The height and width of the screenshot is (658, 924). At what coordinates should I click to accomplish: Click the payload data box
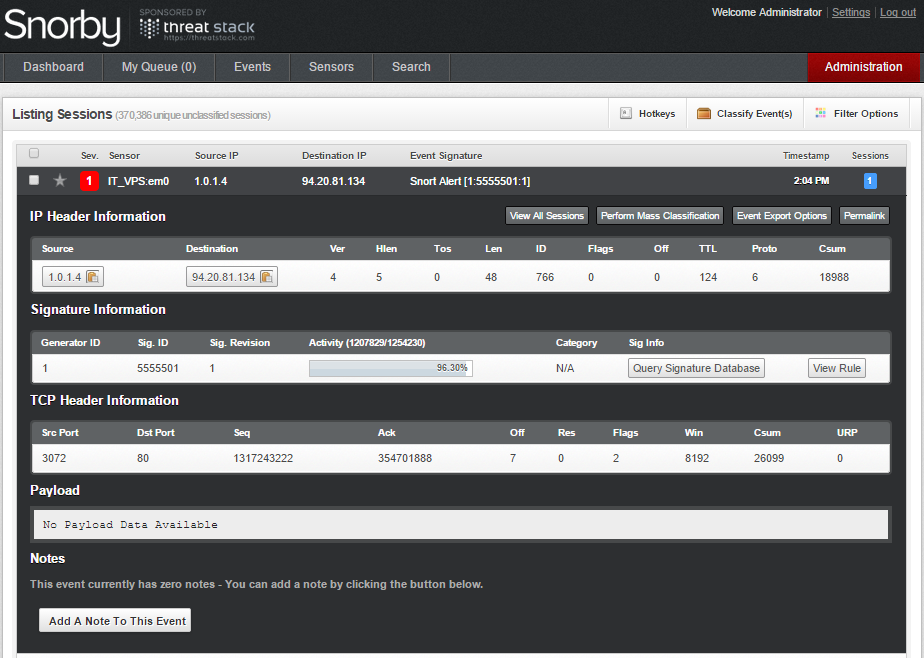tap(461, 524)
